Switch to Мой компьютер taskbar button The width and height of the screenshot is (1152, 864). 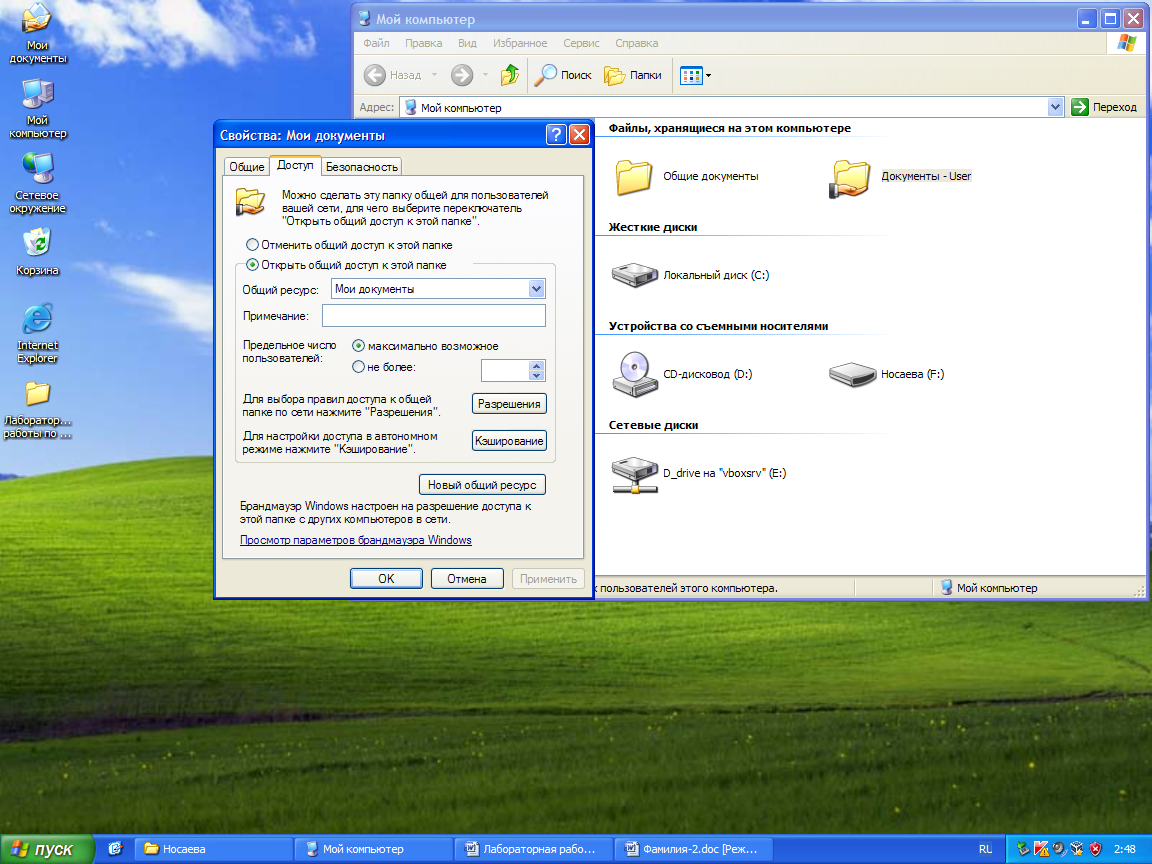click(x=372, y=849)
